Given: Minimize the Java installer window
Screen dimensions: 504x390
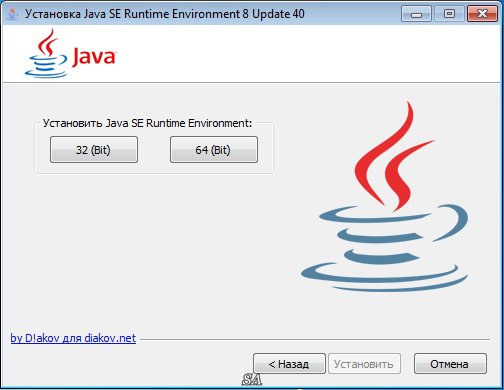Looking at the screenshot, I should [416, 14].
